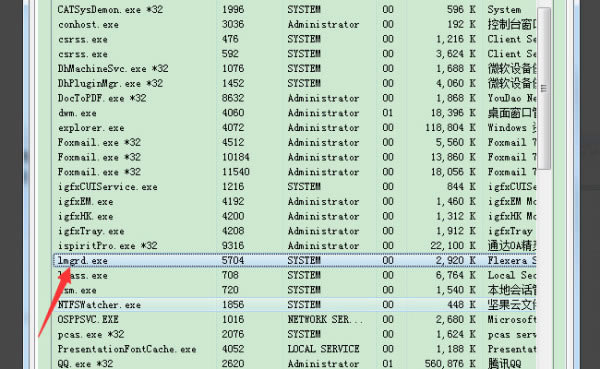Select the igfxHK.exe process row
600x369 pixels.
[295, 216]
